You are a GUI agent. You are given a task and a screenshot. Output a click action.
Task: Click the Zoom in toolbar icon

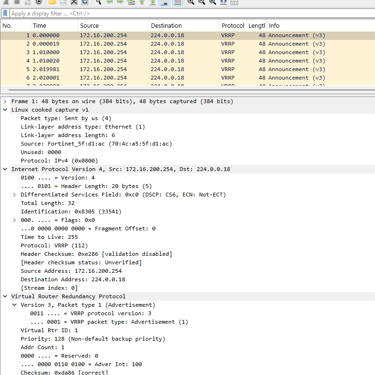pos(190,2)
